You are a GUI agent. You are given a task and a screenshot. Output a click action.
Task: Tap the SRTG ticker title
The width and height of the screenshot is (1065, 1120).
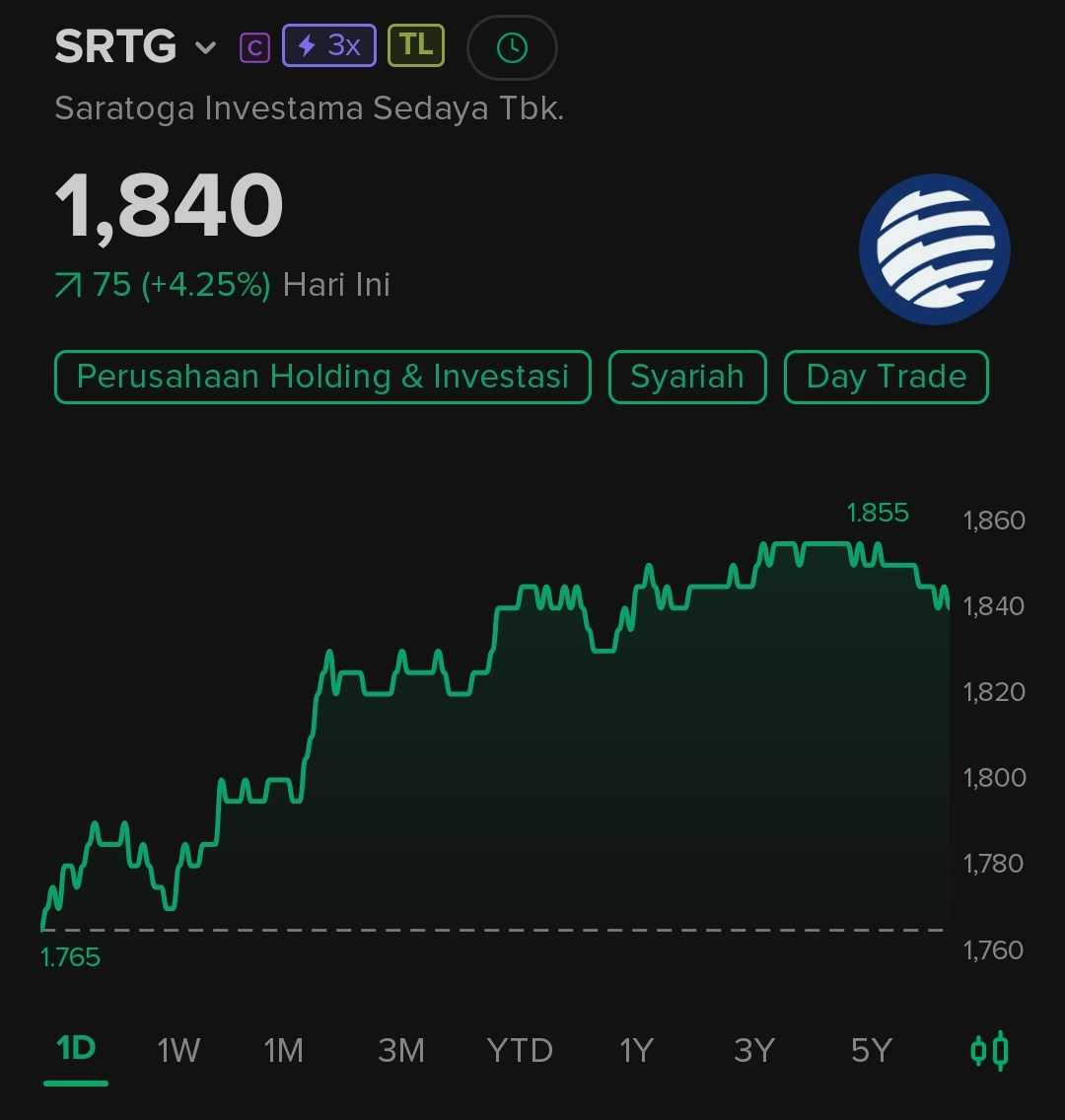[x=115, y=46]
